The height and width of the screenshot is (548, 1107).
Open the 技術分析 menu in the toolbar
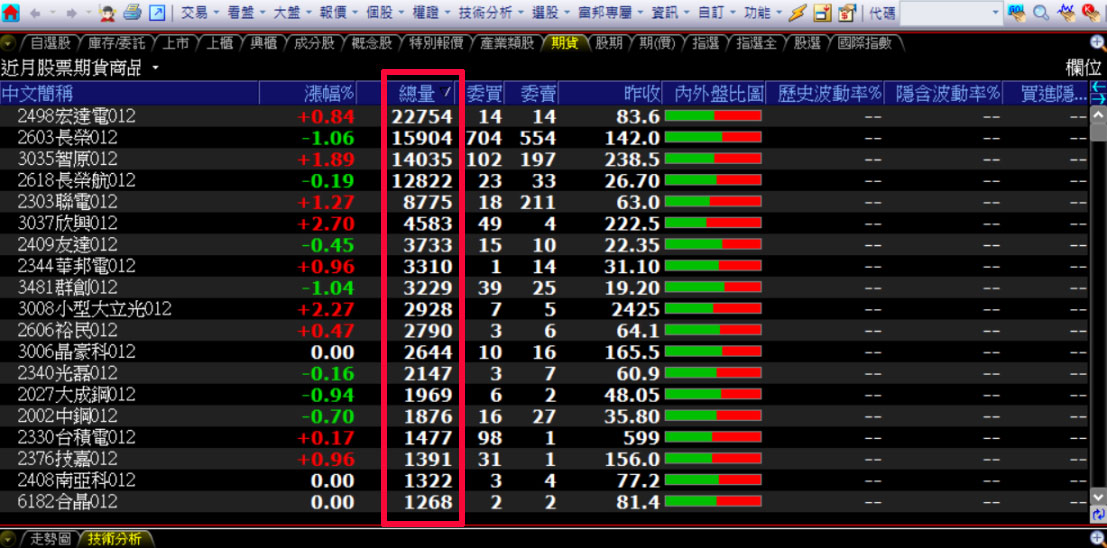[490, 13]
